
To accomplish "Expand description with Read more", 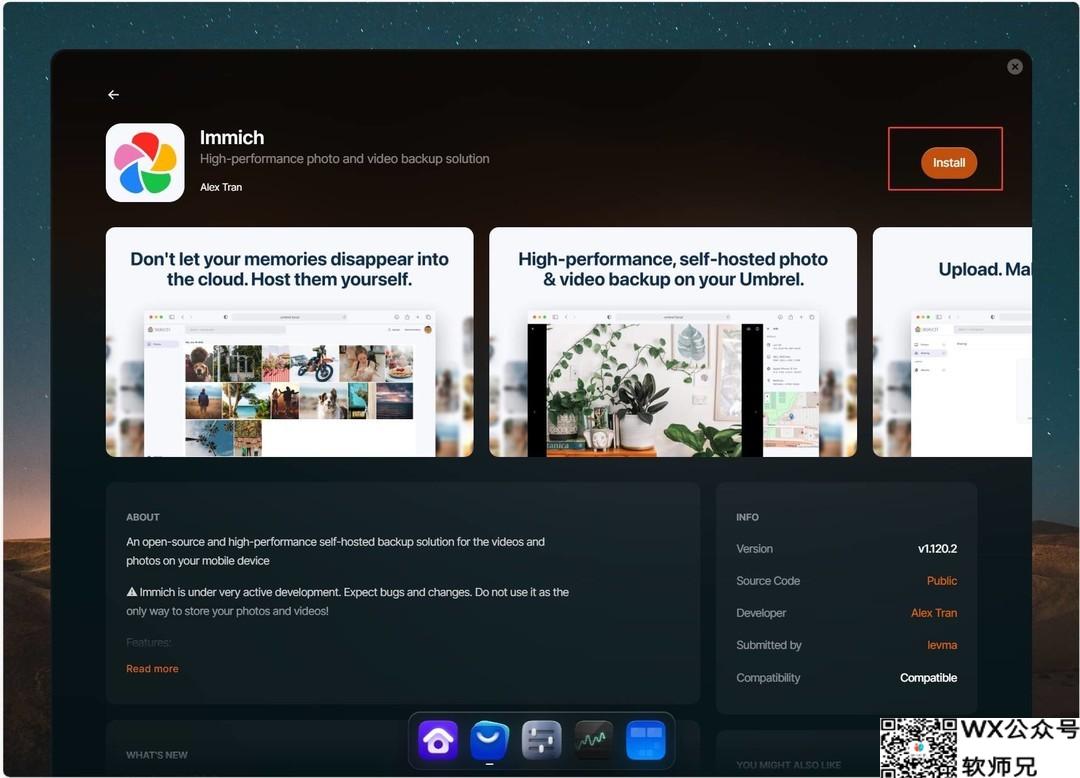I will pyautogui.click(x=152, y=669).
